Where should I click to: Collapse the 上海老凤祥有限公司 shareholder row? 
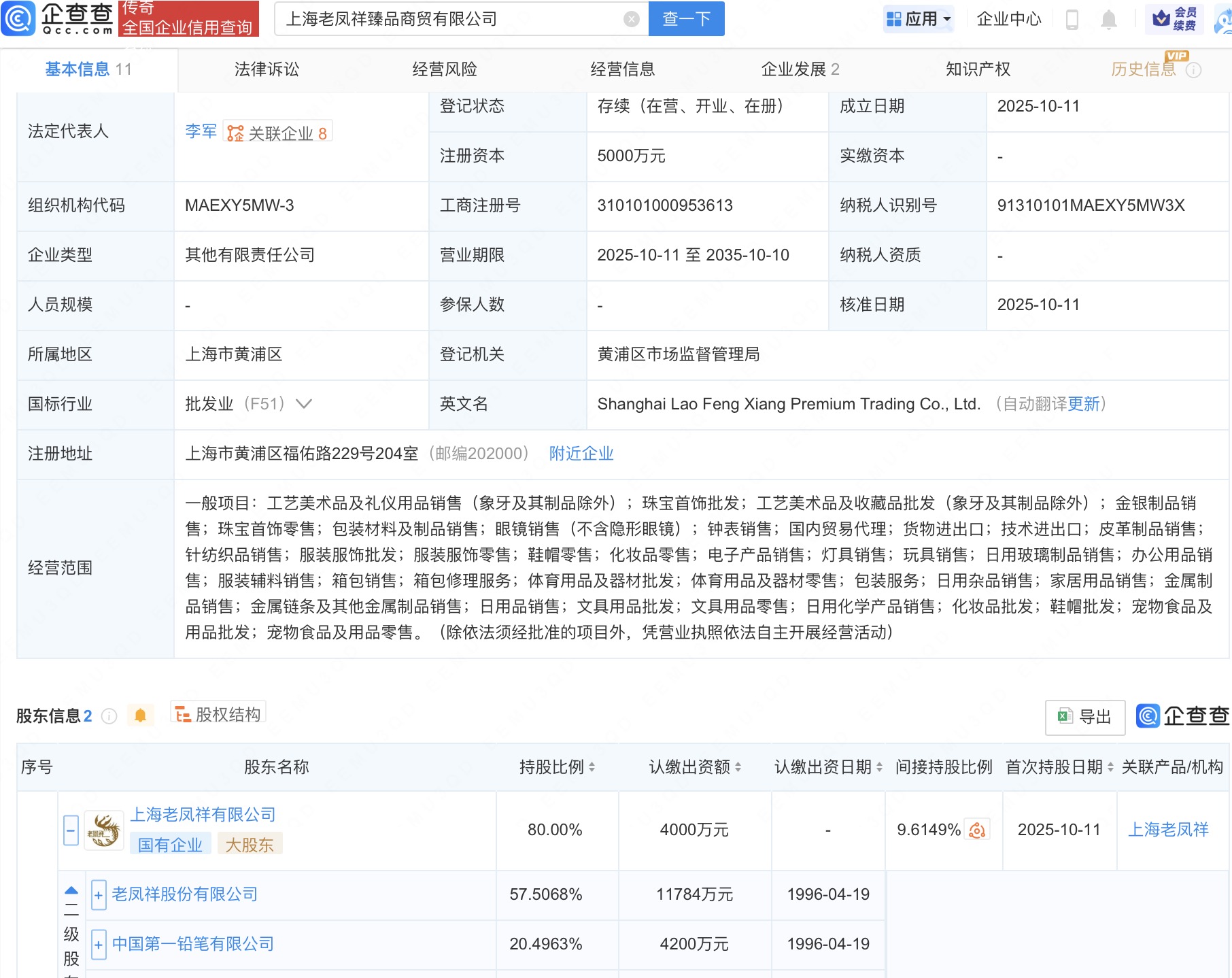pos(71,830)
